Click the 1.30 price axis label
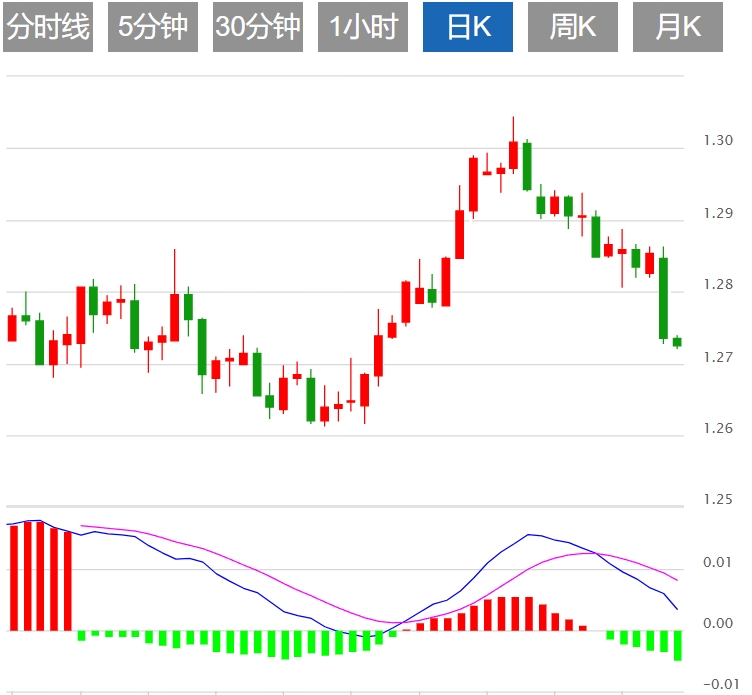This screenshot has width=752, height=695. pyautogui.click(x=718, y=141)
